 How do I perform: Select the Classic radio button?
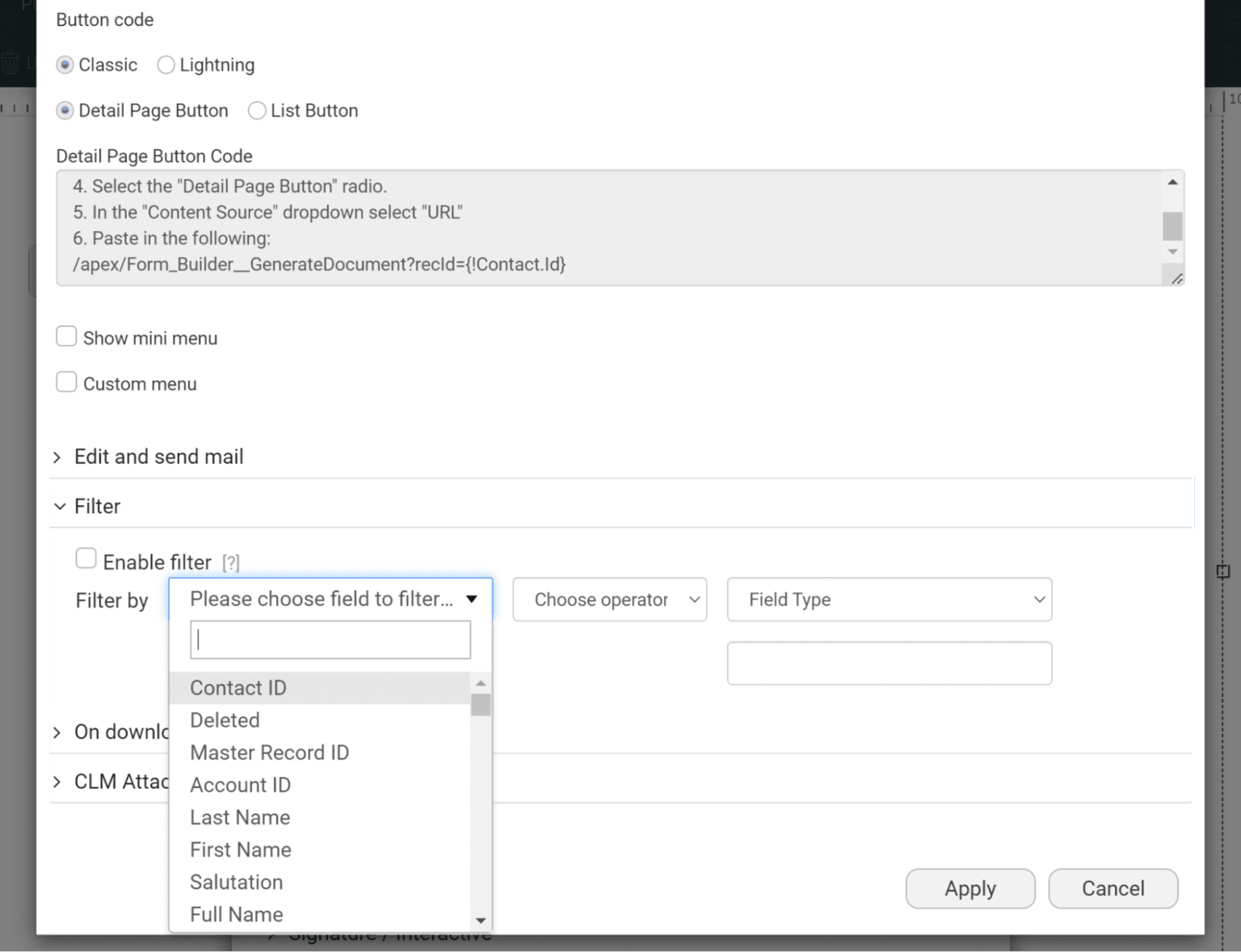(x=65, y=65)
